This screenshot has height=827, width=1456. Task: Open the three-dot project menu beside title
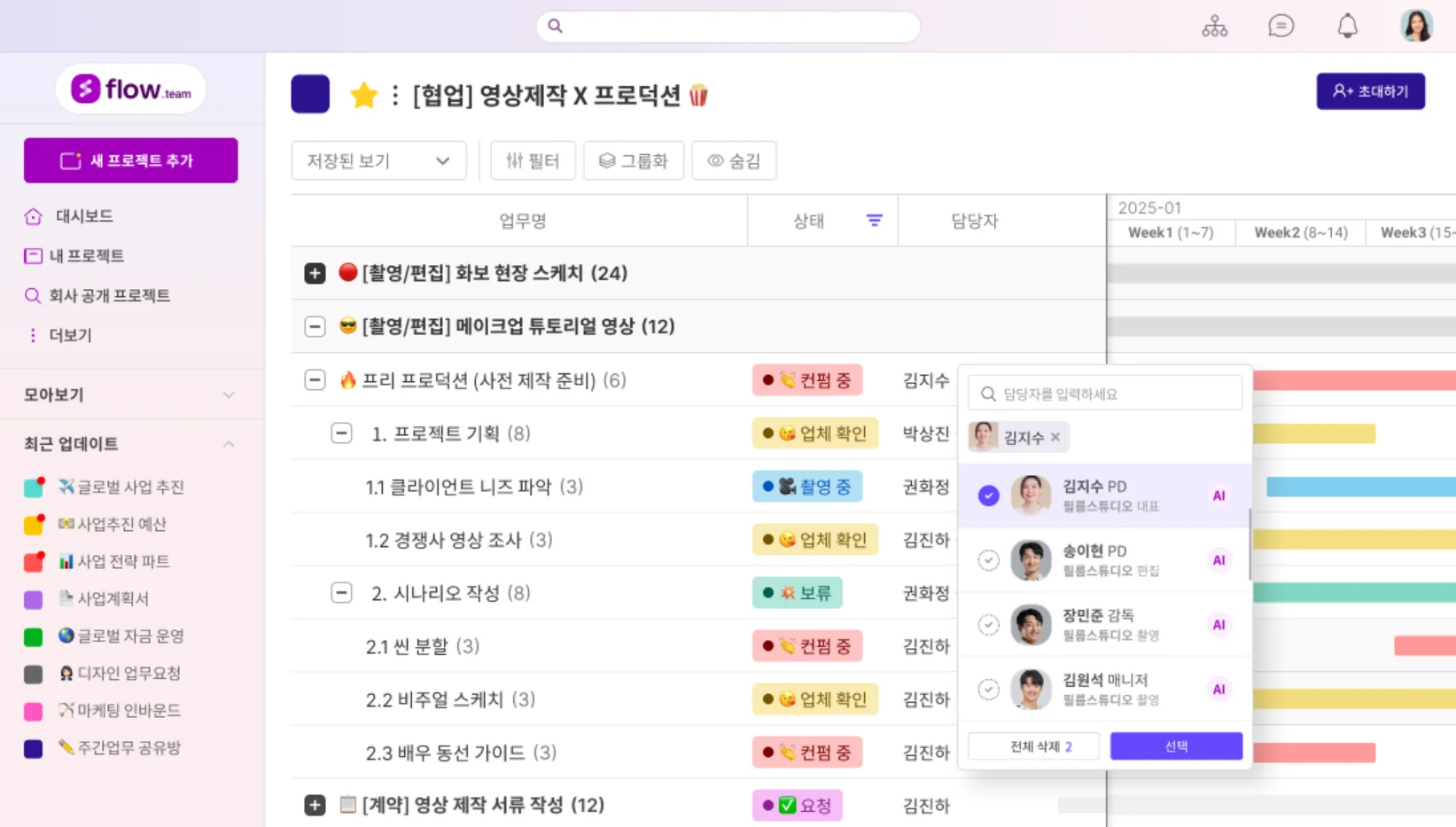[x=395, y=95]
